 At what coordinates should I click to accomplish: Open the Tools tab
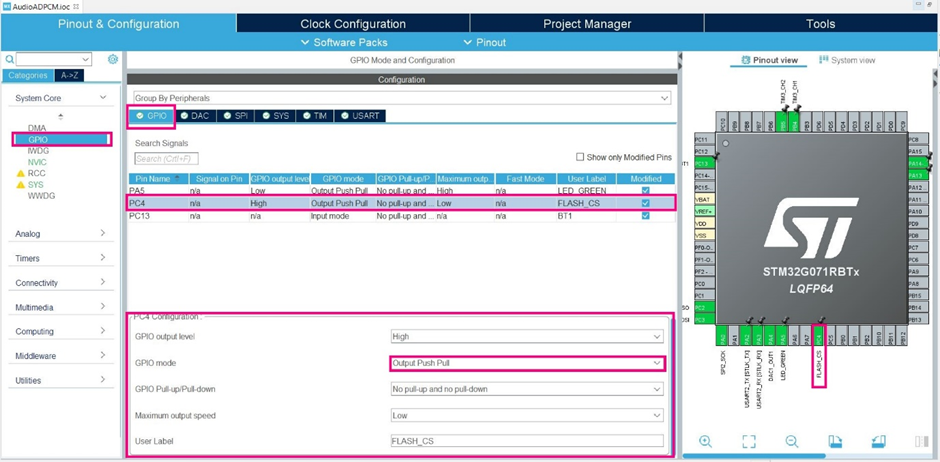click(821, 24)
